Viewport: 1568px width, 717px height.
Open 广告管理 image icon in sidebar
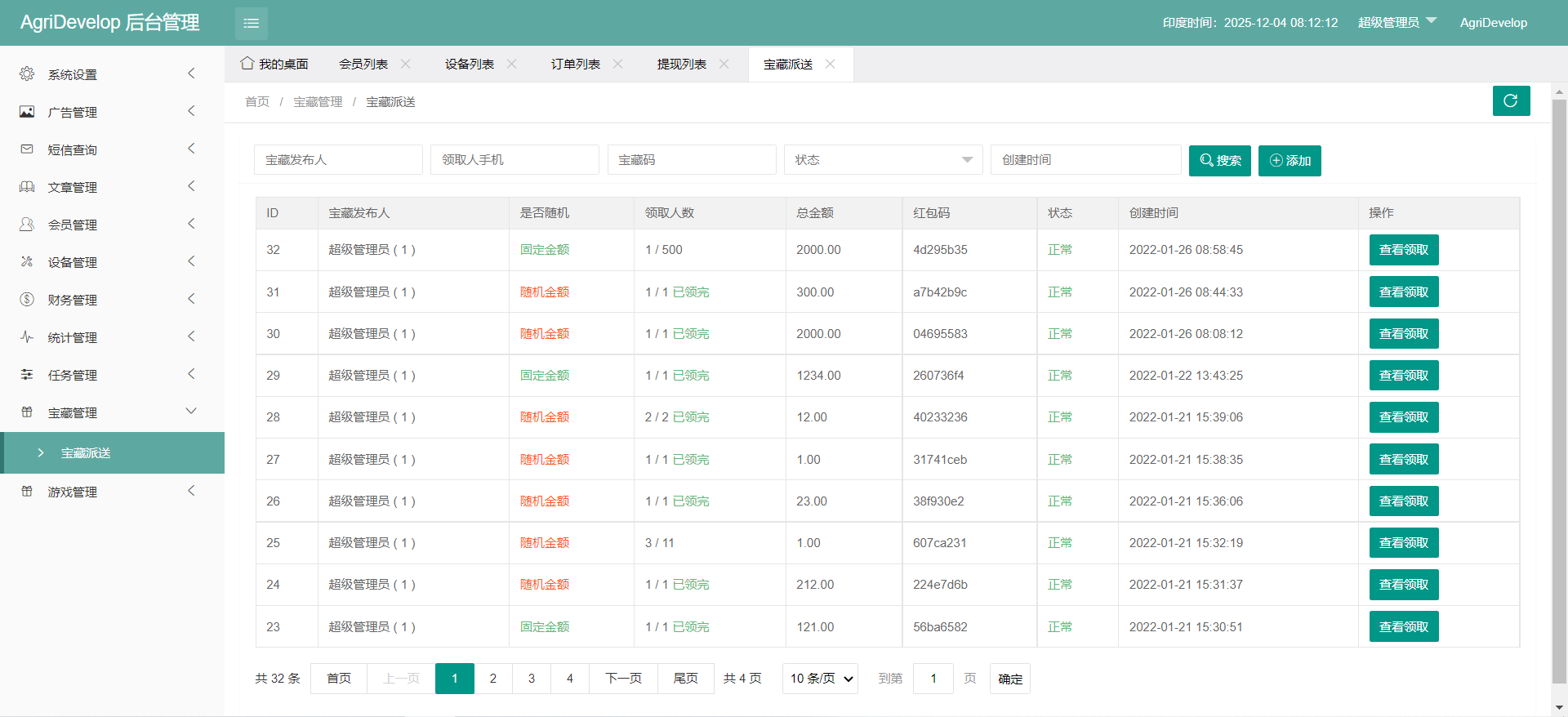click(27, 112)
